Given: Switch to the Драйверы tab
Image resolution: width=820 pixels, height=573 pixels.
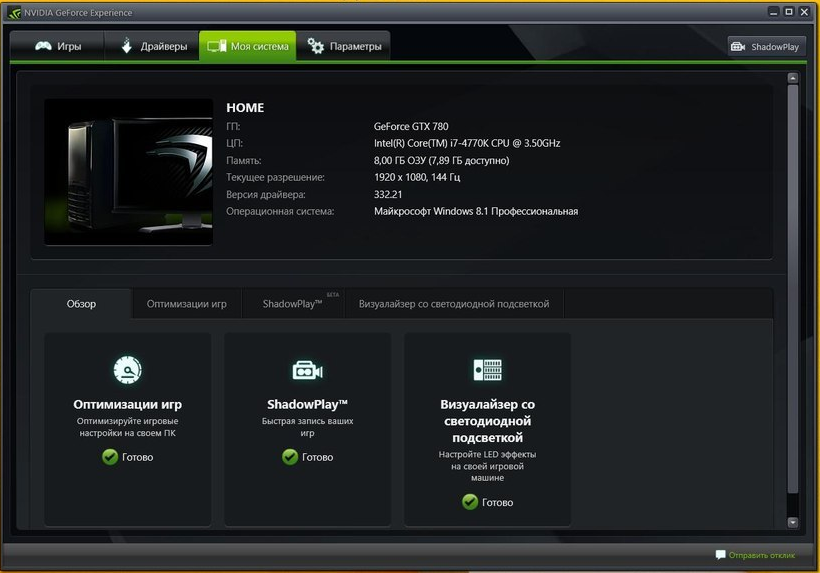Looking at the screenshot, I should [152, 46].
